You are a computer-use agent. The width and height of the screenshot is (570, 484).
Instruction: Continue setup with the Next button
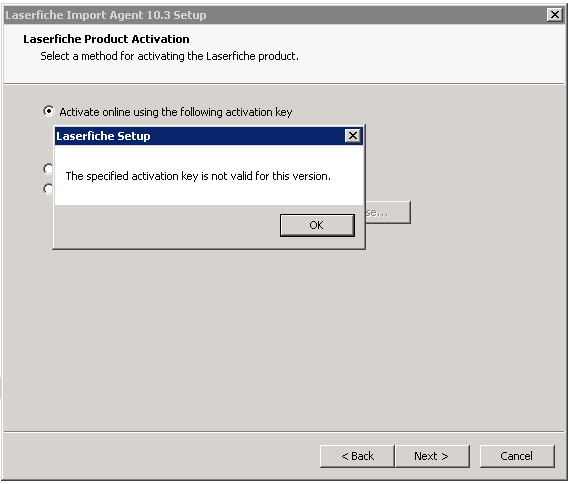[x=432, y=456]
